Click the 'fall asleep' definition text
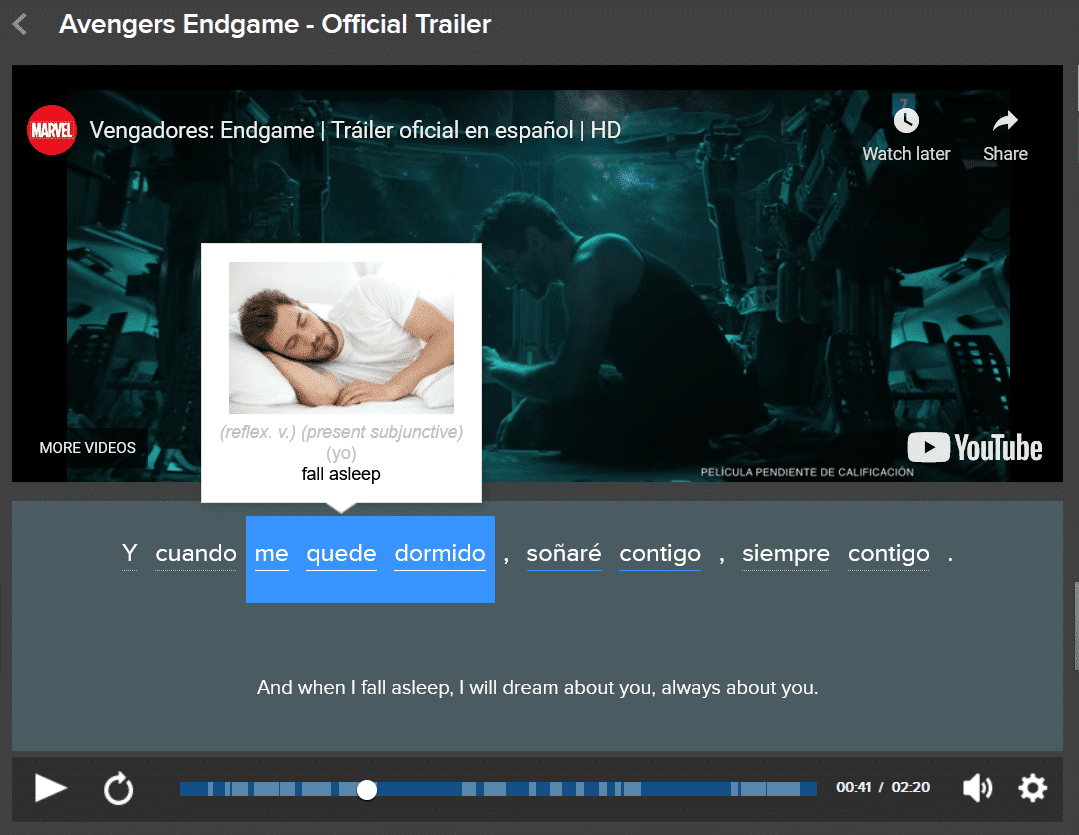 tap(341, 474)
